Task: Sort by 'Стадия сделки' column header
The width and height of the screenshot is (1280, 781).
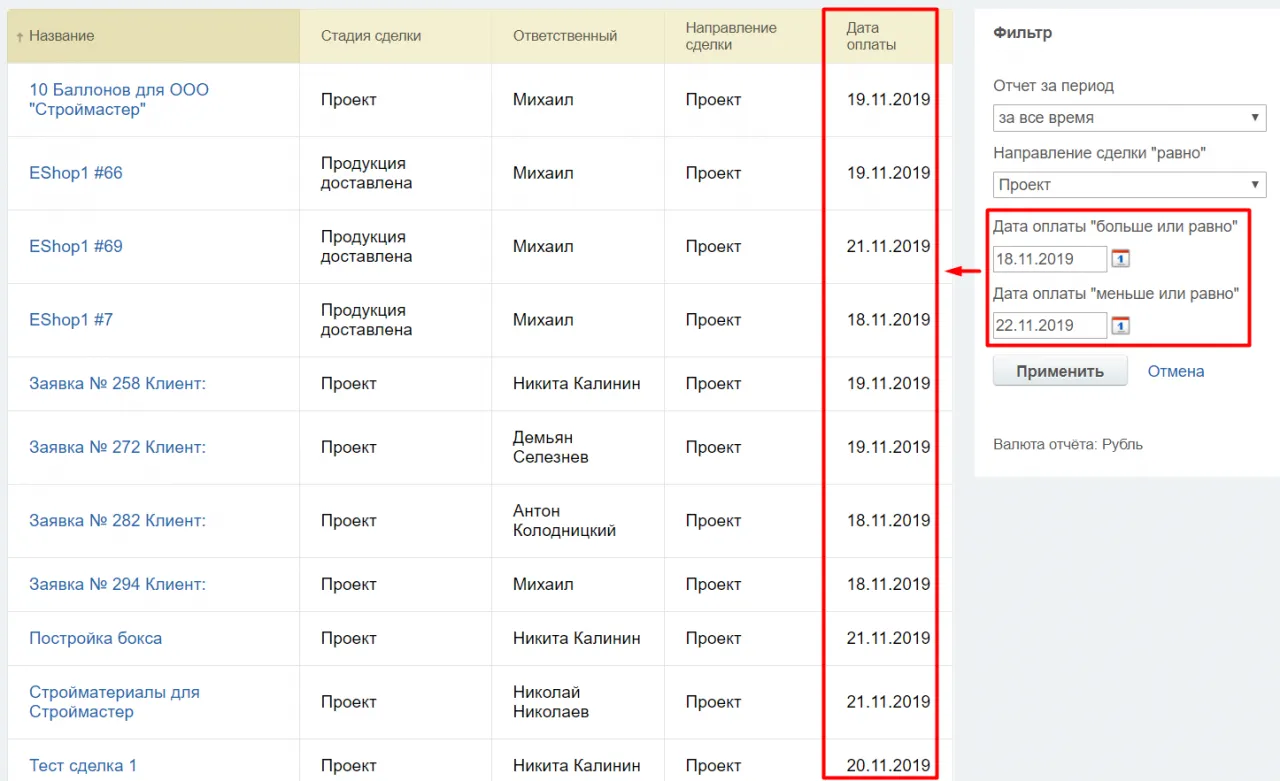Action: pyautogui.click(x=371, y=36)
